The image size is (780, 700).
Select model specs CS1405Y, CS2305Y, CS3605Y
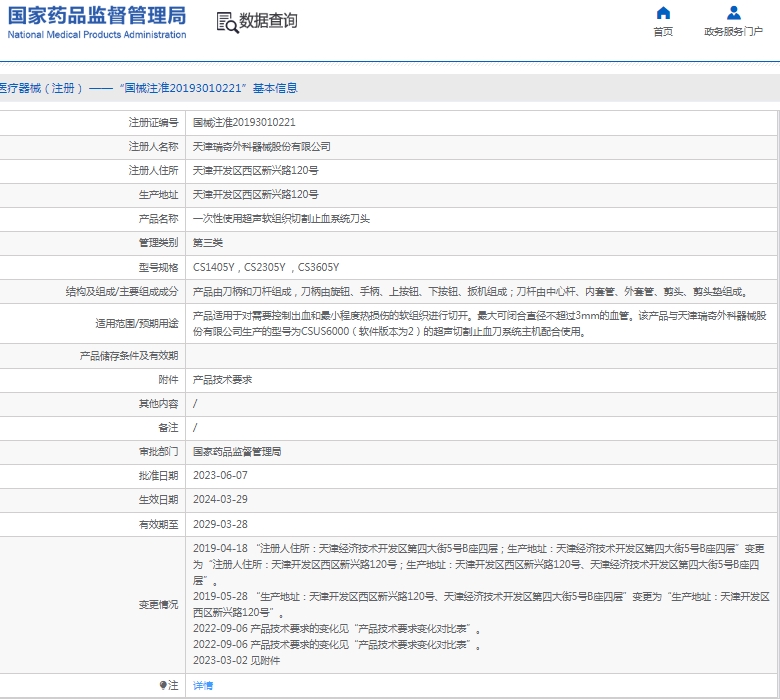[x=266, y=268]
